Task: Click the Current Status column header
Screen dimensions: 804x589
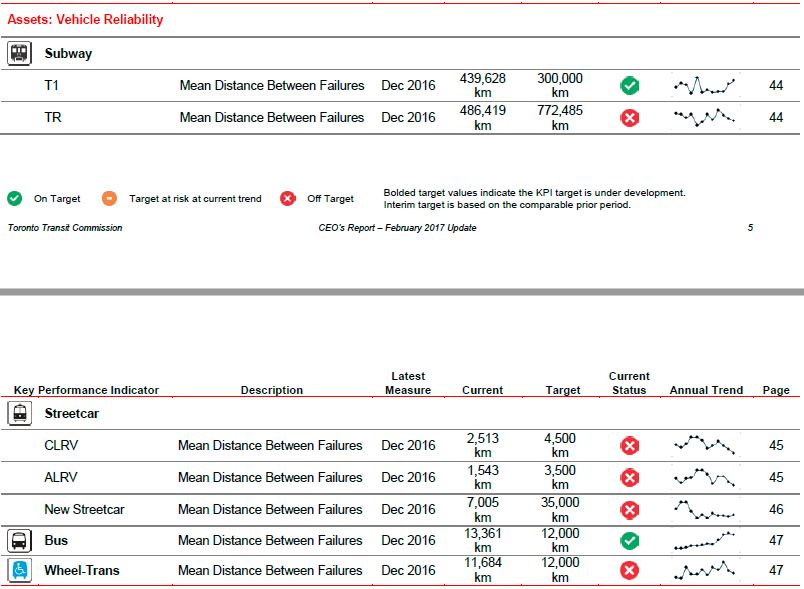Action: point(629,383)
